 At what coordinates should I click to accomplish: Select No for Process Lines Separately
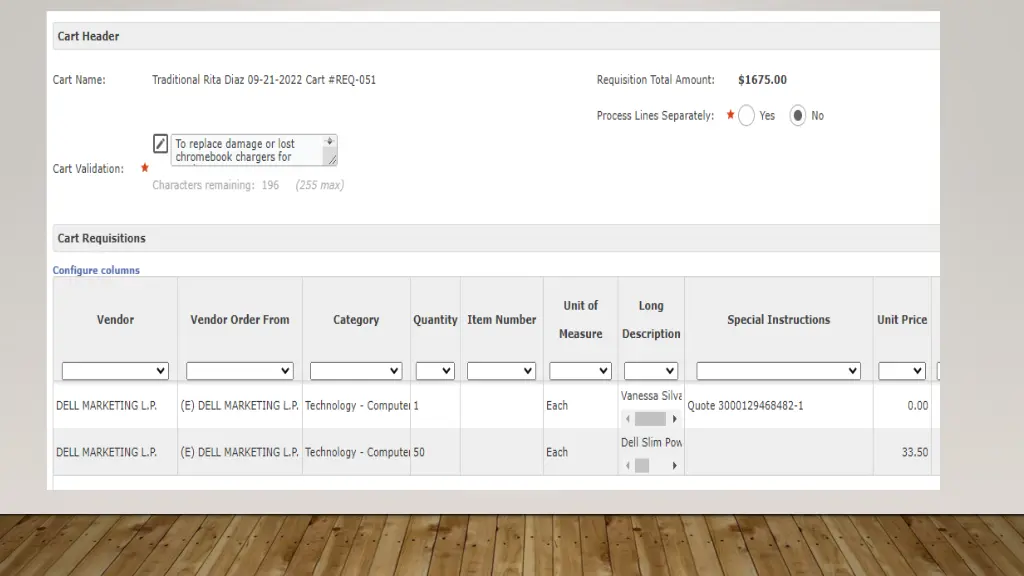[x=797, y=116]
